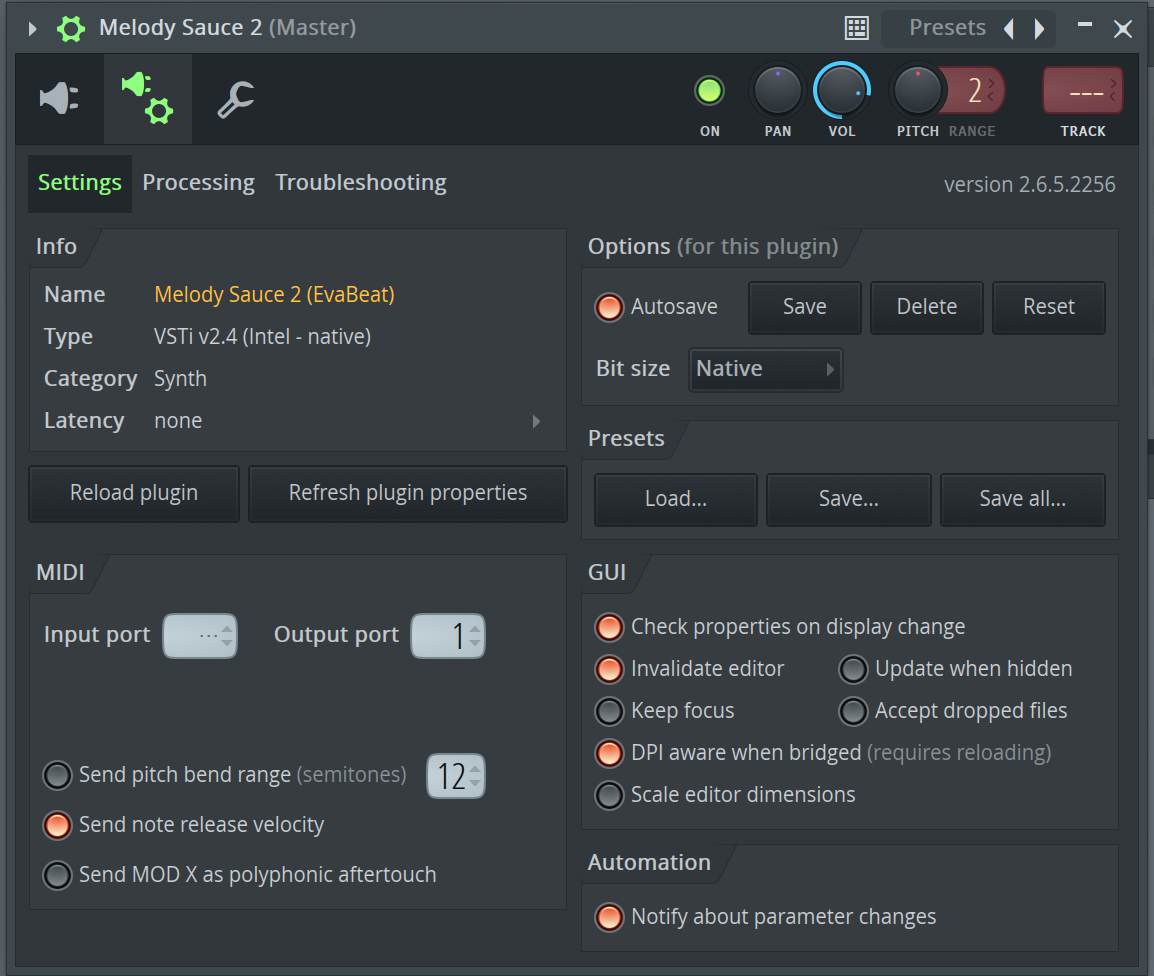Viewport: 1154px width, 976px height.
Task: Expand the Latency options arrow
Action: (x=537, y=421)
